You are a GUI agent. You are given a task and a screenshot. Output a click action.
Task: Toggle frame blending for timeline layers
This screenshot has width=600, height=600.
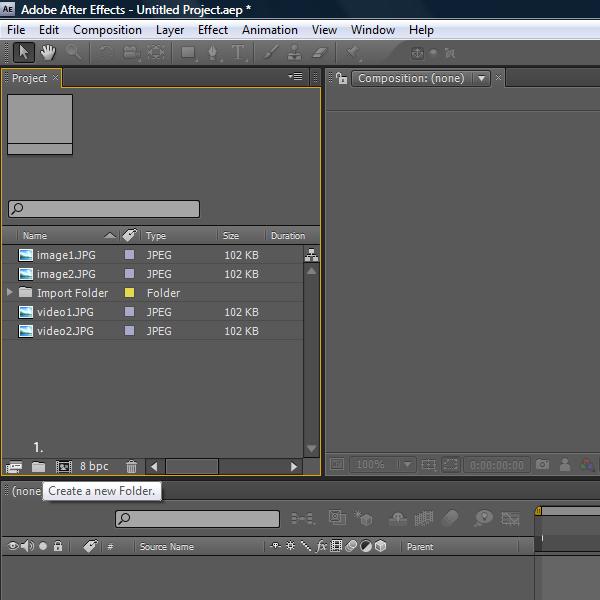click(x=424, y=518)
